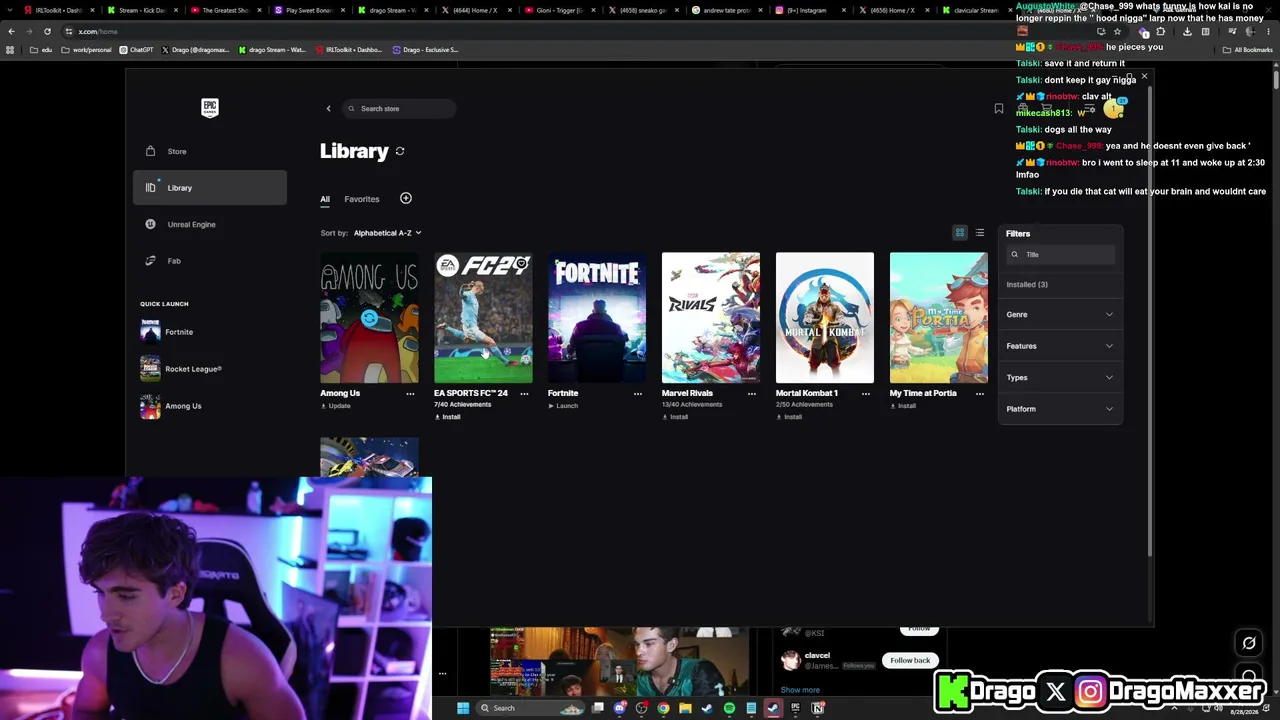The width and height of the screenshot is (1280, 720).
Task: Open the three-dot menu for Marvel Rivals
Action: coord(752,394)
